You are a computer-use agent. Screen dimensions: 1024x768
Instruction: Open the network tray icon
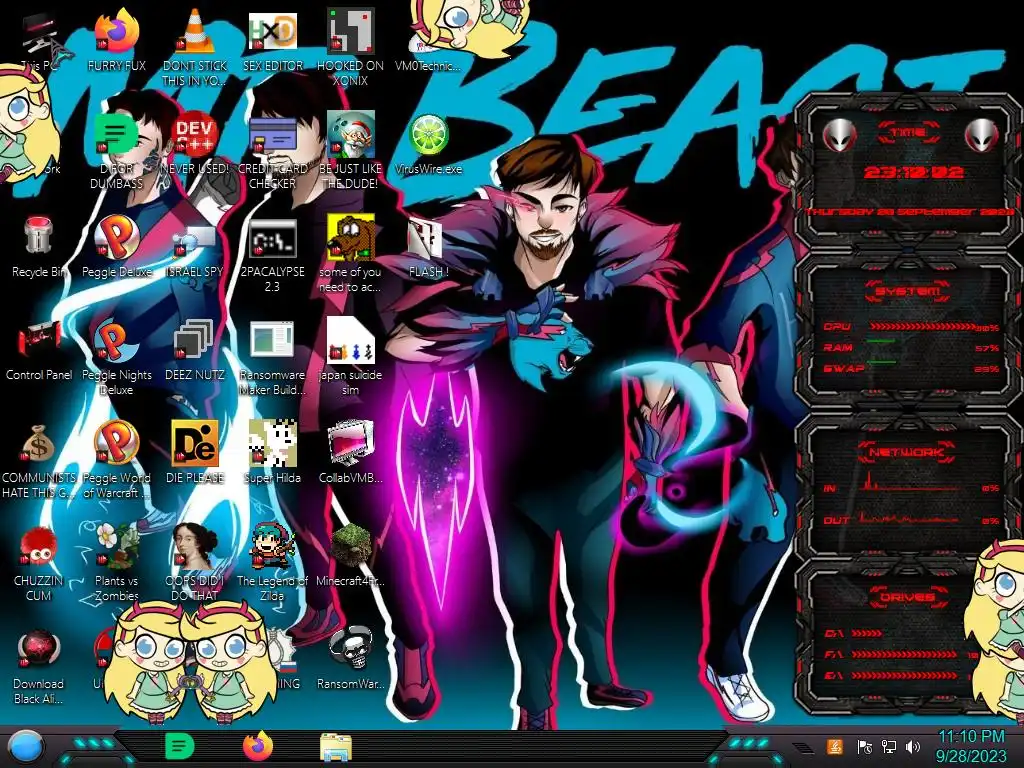(888, 746)
